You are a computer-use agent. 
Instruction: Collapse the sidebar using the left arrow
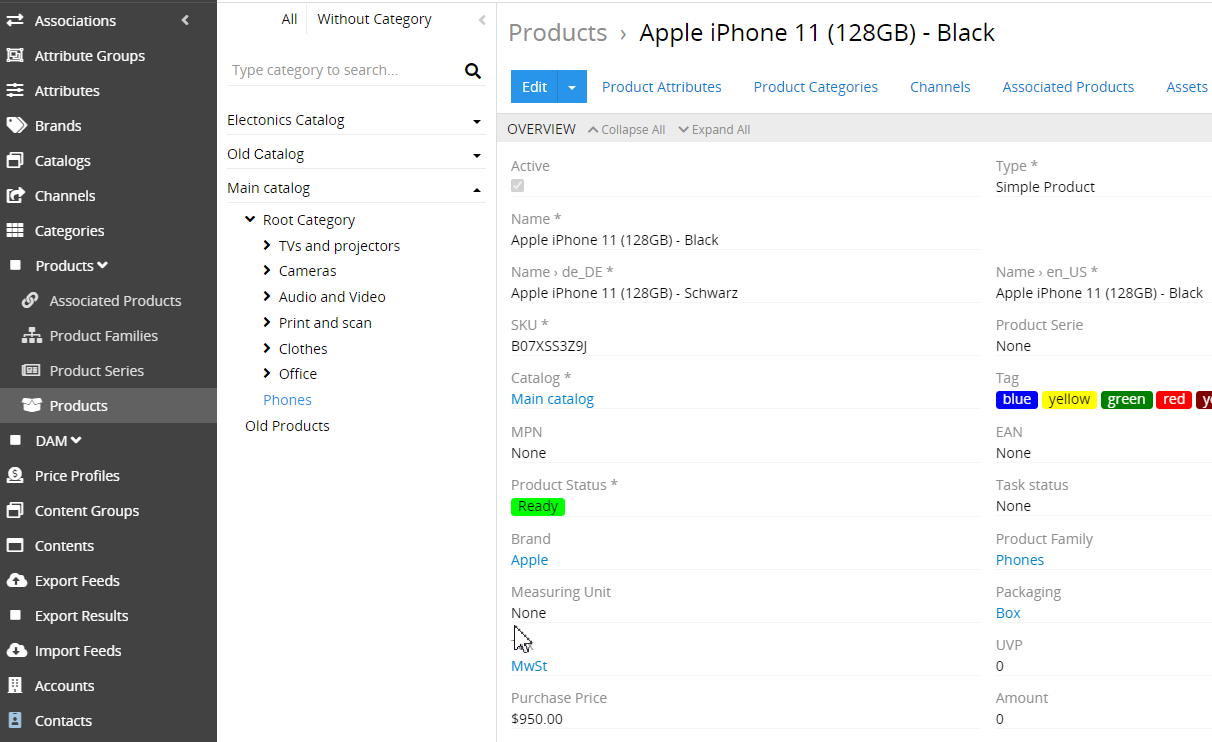pos(185,20)
